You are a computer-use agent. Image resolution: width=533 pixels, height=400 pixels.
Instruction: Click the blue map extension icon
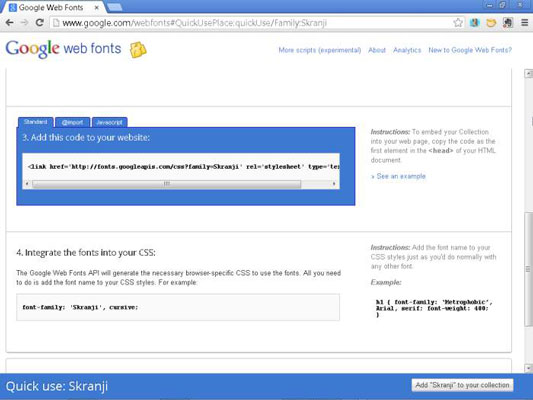pyautogui.click(x=475, y=23)
